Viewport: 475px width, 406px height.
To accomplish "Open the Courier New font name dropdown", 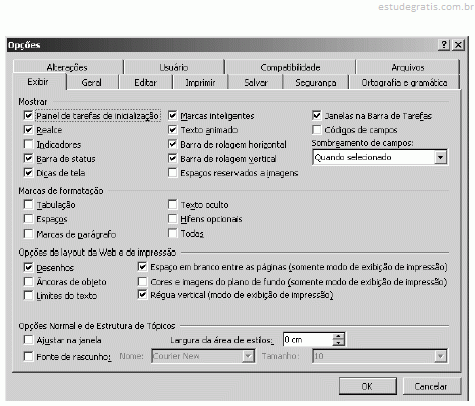I will click(x=248, y=356).
